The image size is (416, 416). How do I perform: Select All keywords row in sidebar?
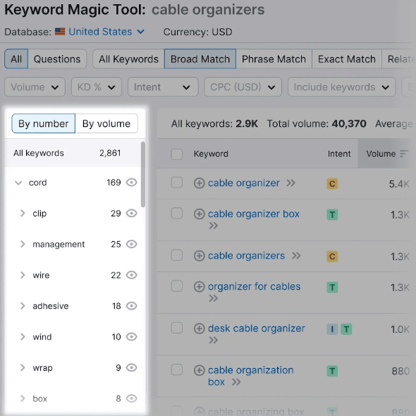click(x=72, y=153)
